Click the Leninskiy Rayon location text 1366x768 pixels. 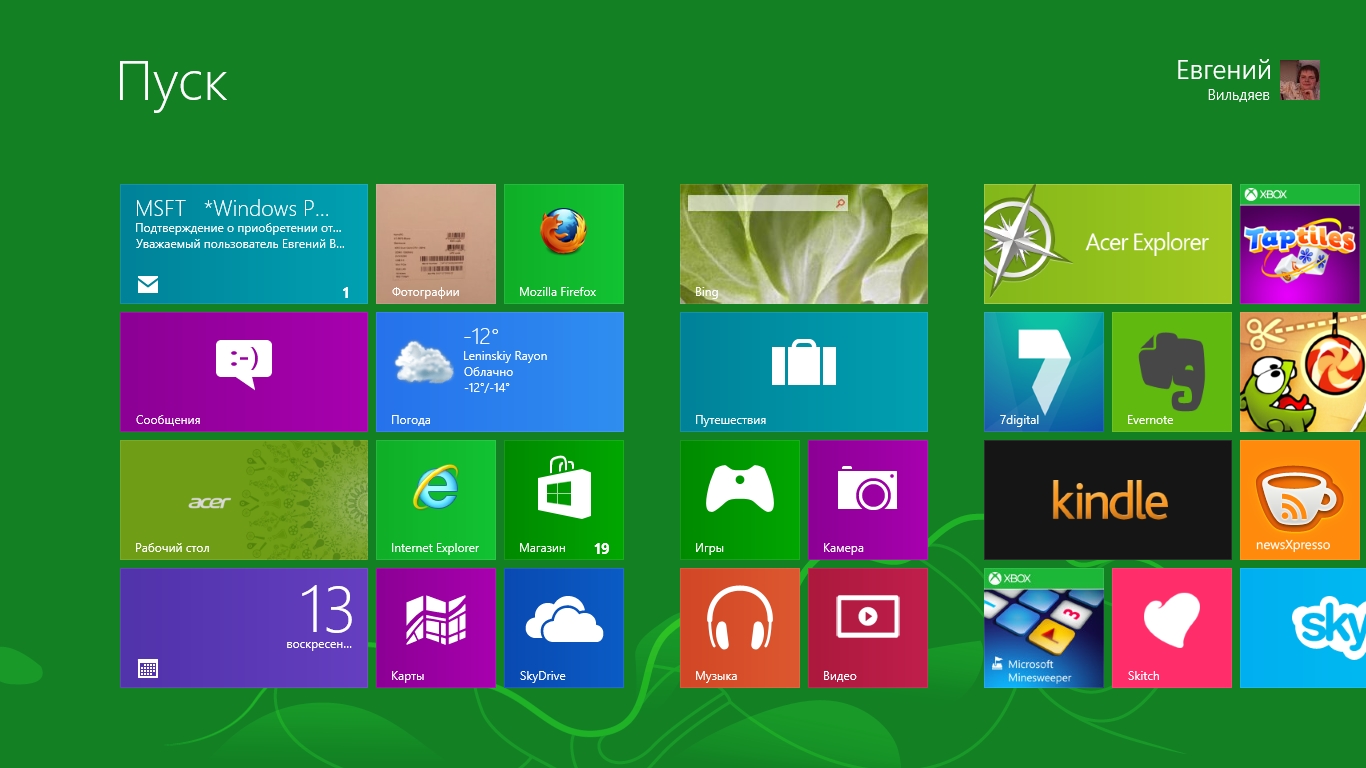point(505,356)
